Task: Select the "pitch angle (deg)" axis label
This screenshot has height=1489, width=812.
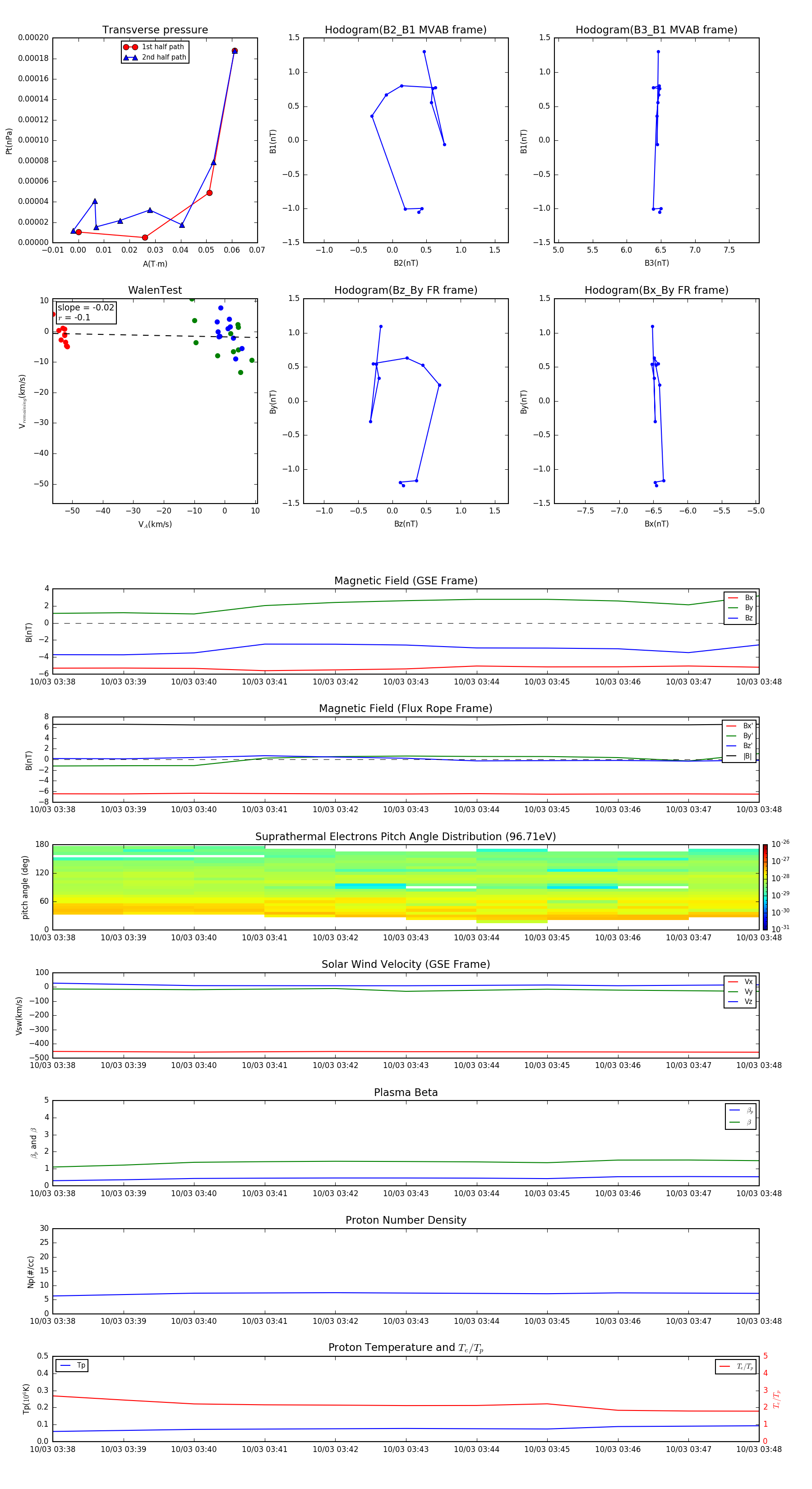Action: [25, 887]
